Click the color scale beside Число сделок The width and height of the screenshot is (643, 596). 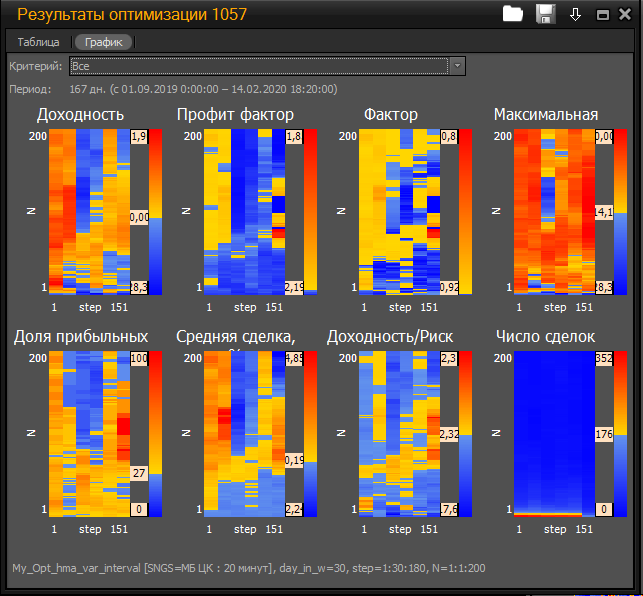coord(621,434)
